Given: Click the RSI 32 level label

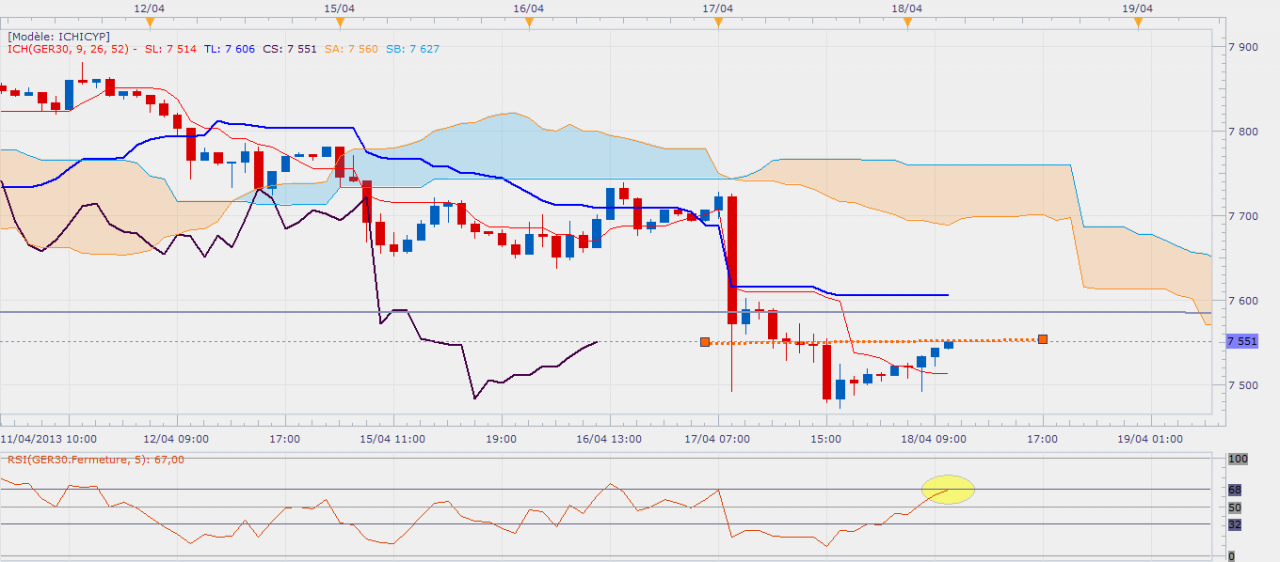Looking at the screenshot, I should click(x=1234, y=524).
